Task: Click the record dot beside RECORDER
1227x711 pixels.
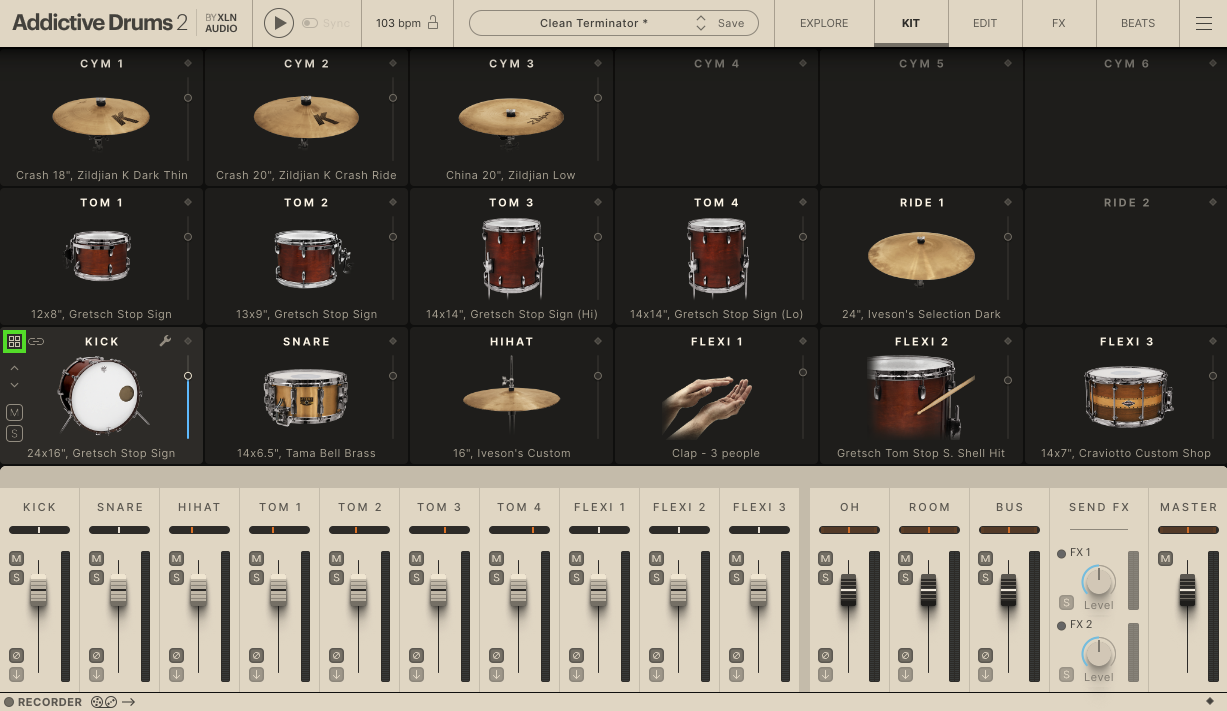Action: coord(9,702)
